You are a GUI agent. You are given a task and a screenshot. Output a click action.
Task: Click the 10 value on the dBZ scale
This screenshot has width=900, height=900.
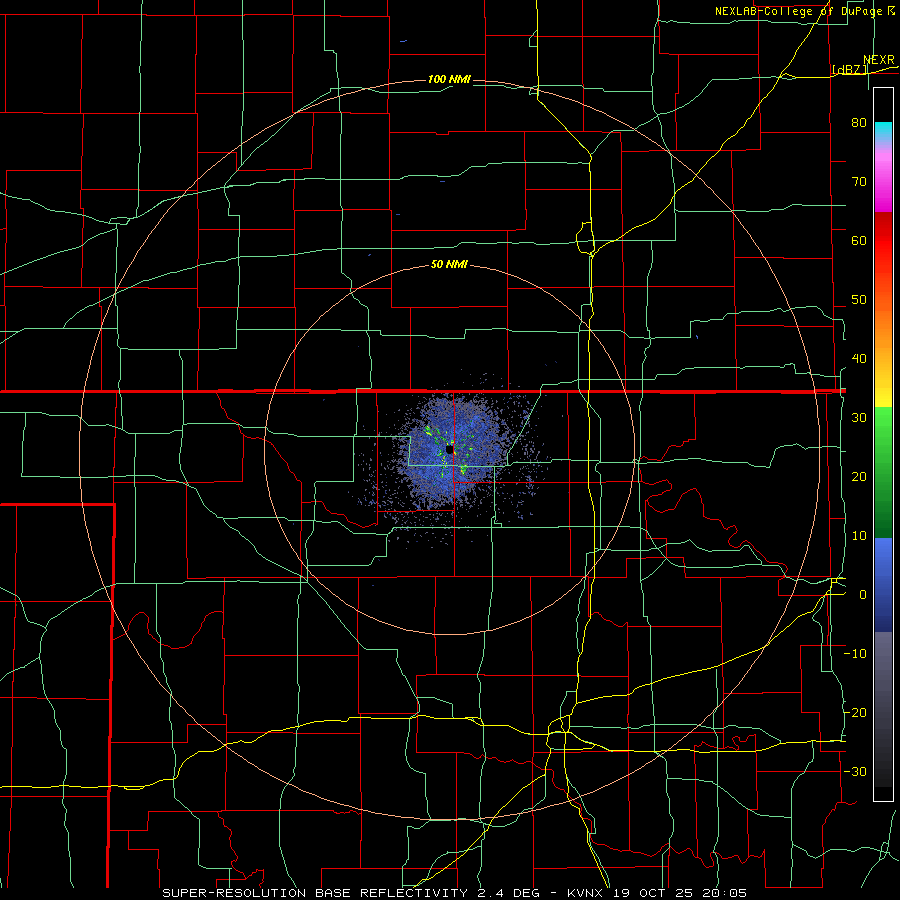[x=859, y=536]
